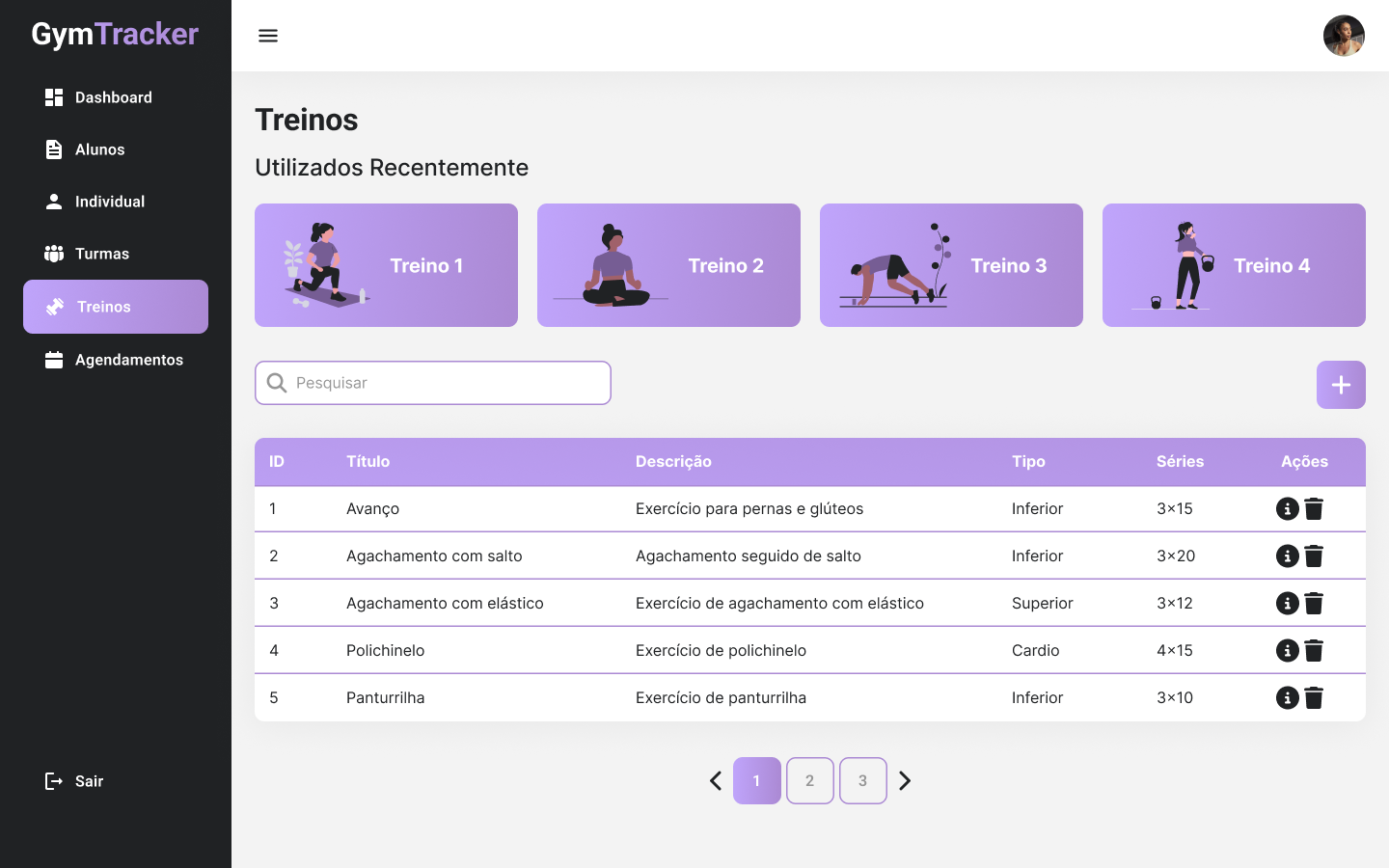Click the info icon for Avanço
This screenshot has height=868, width=1389.
coord(1287,508)
